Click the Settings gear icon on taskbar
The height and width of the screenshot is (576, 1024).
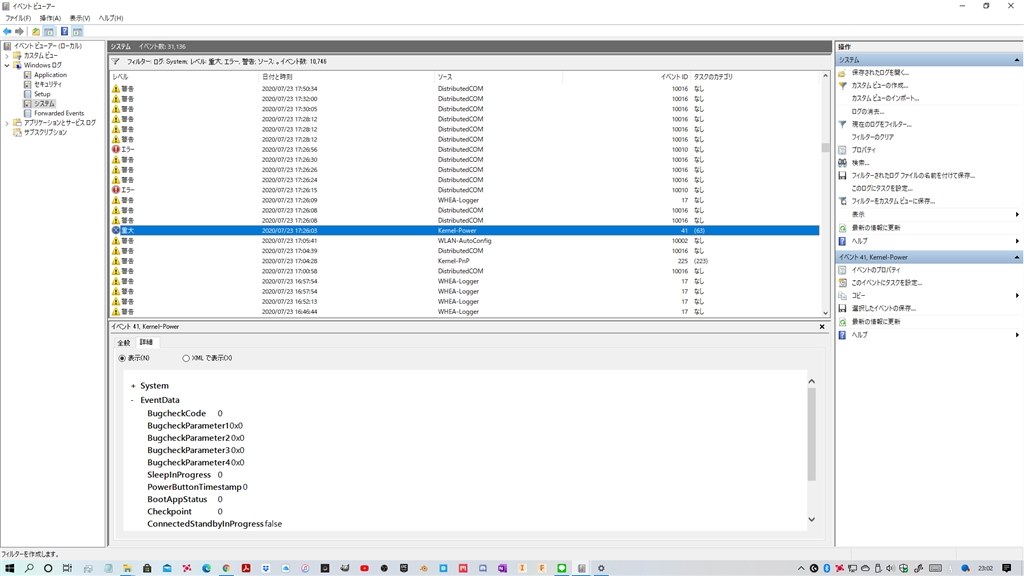coord(601,568)
